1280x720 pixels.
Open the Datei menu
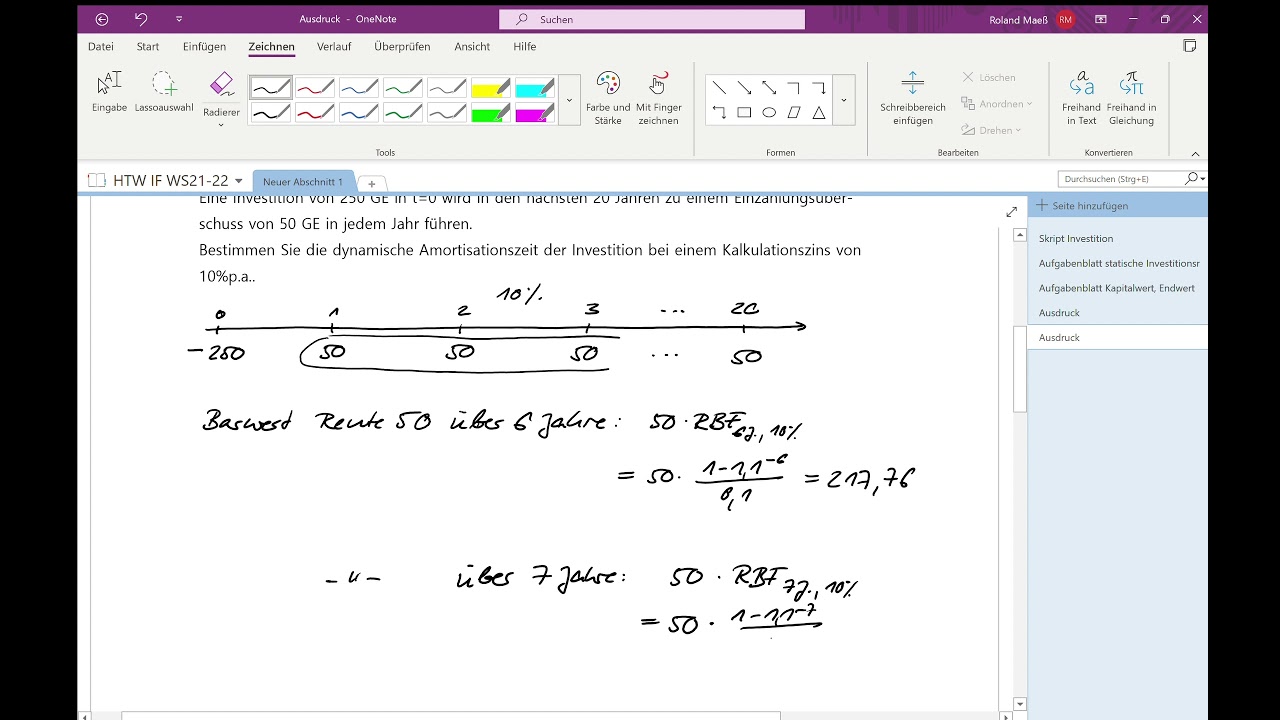[x=101, y=46]
